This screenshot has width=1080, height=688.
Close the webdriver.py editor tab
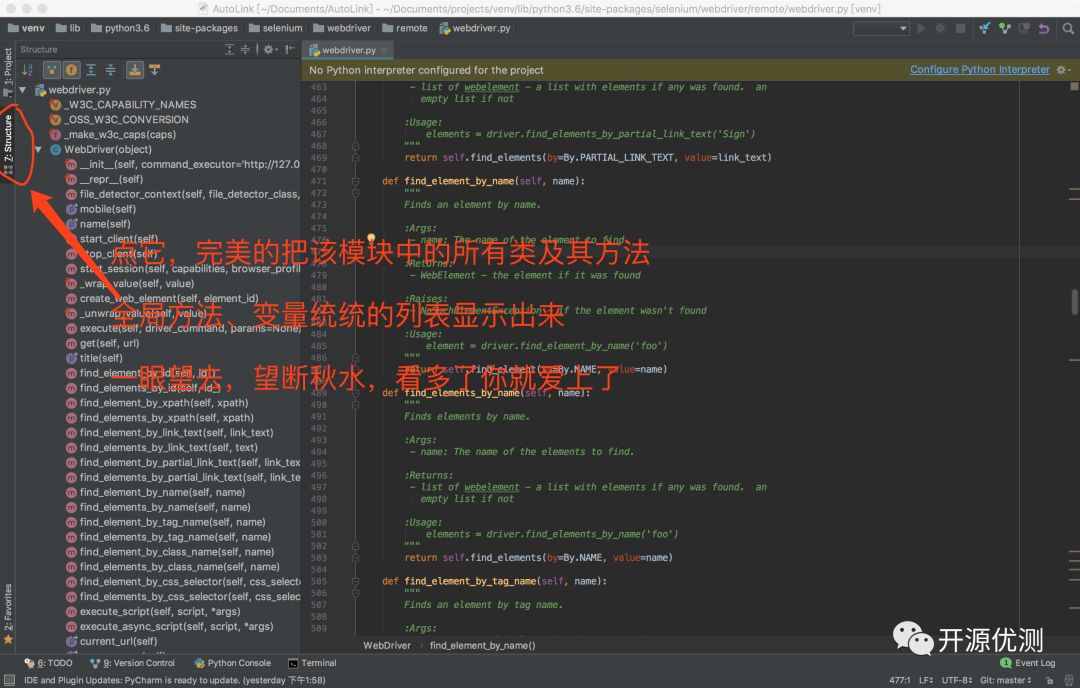[384, 50]
